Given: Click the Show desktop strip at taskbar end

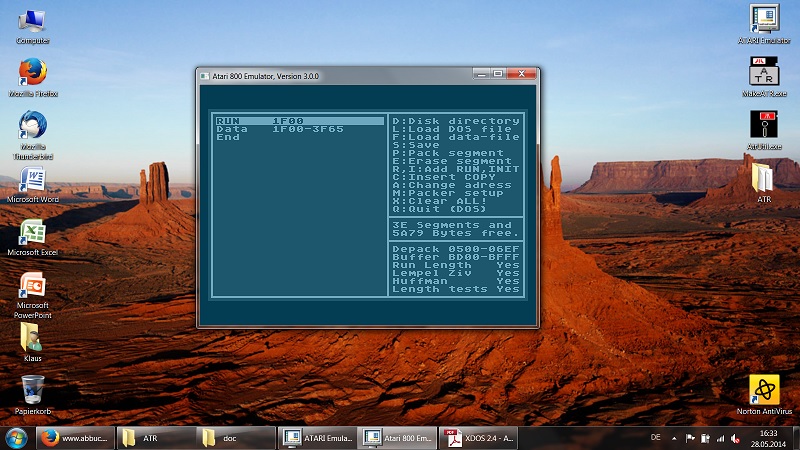Looking at the screenshot, I should click(796, 438).
